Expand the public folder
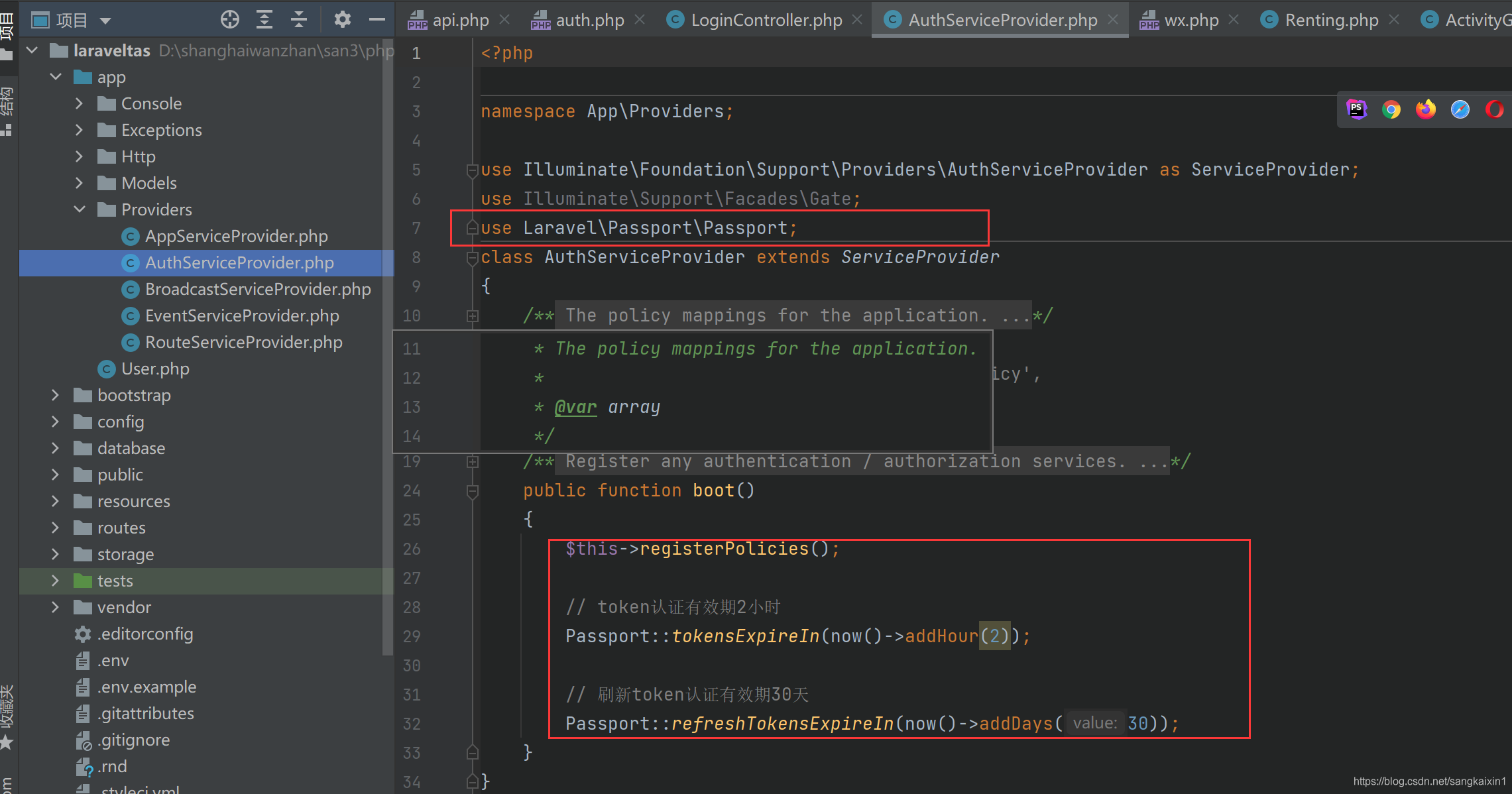 click(56, 475)
